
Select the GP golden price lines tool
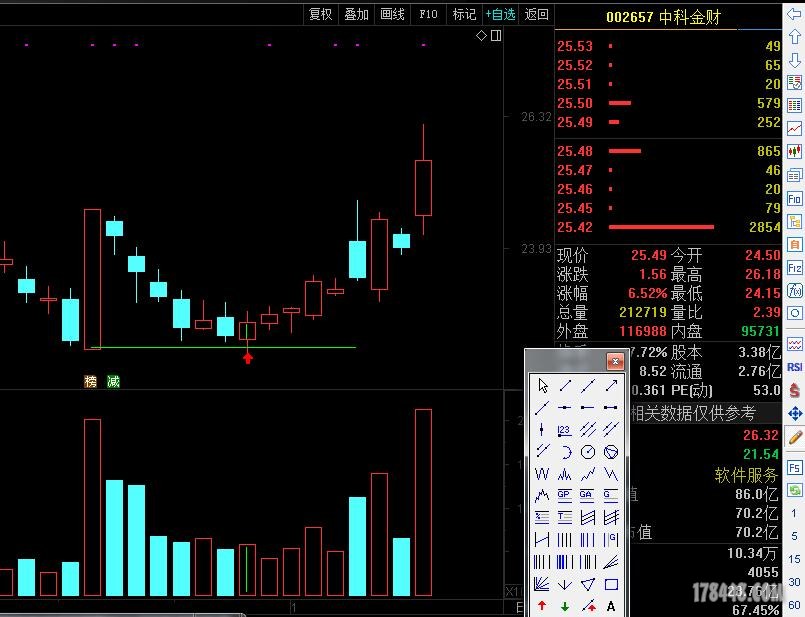[564, 495]
